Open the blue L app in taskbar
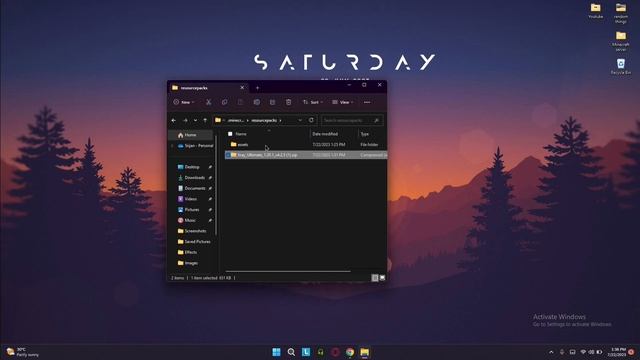The width and height of the screenshot is (640, 360). coord(306,352)
